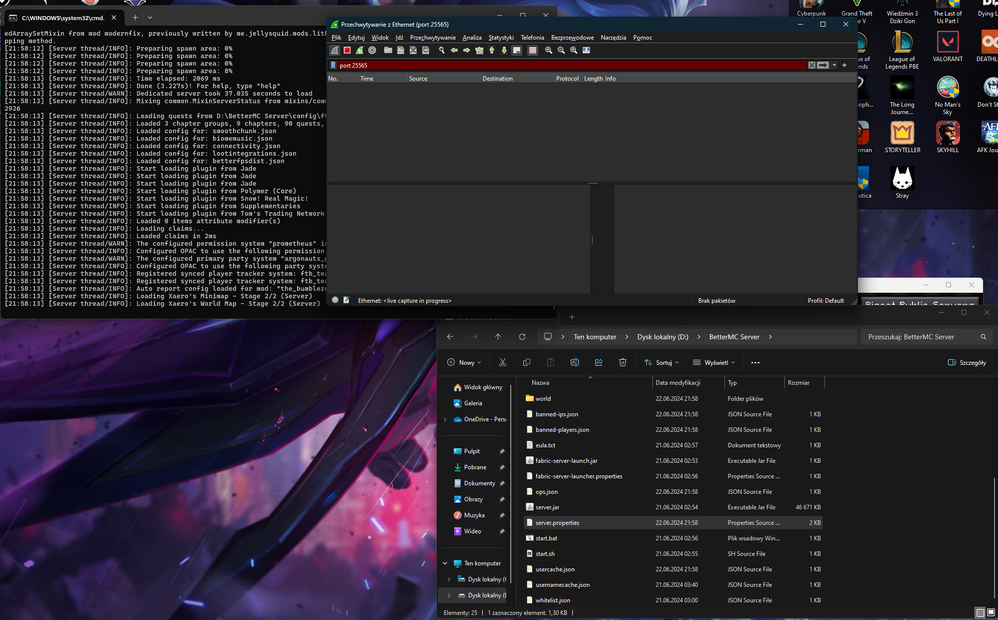This screenshot has height=620, width=998.
Task: Go to Pobrane in the sidebar
Action: tap(475, 467)
